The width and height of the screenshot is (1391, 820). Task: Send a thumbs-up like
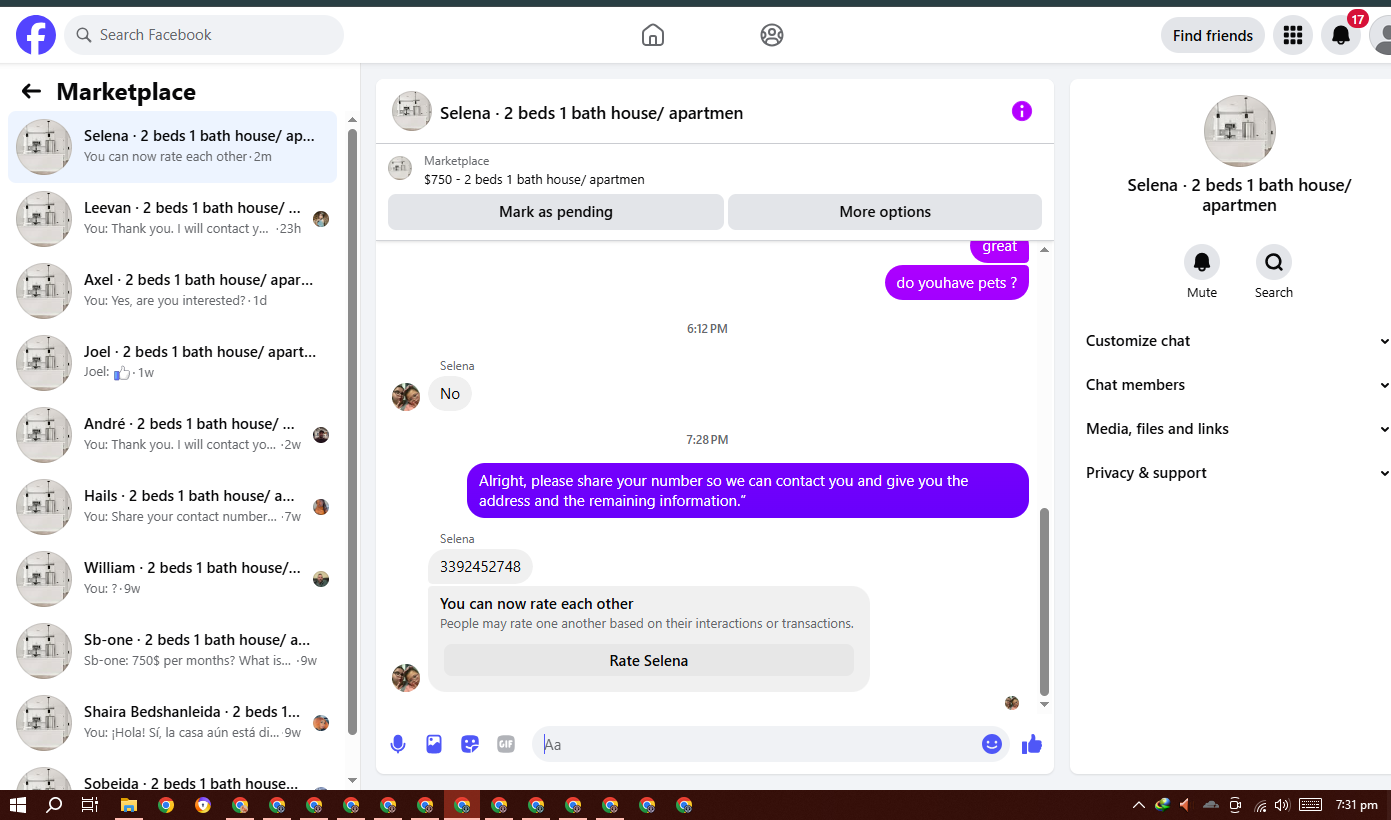point(1032,744)
